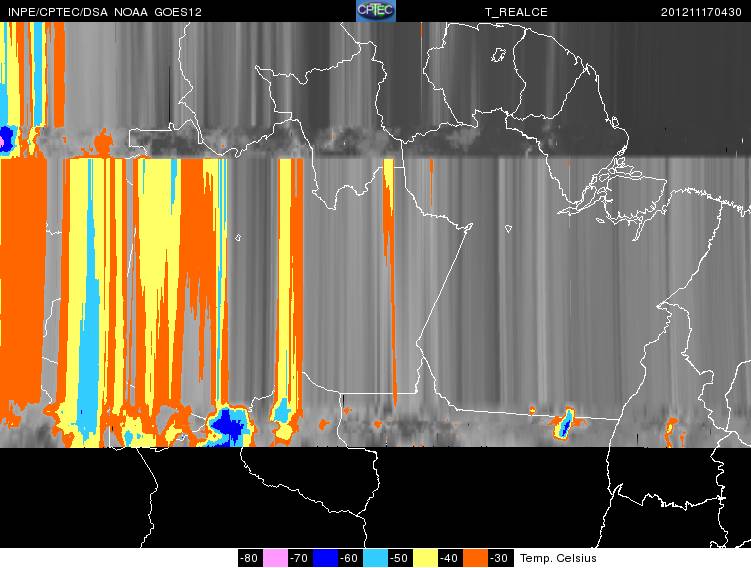Click the T_REALCE product label

point(516,12)
